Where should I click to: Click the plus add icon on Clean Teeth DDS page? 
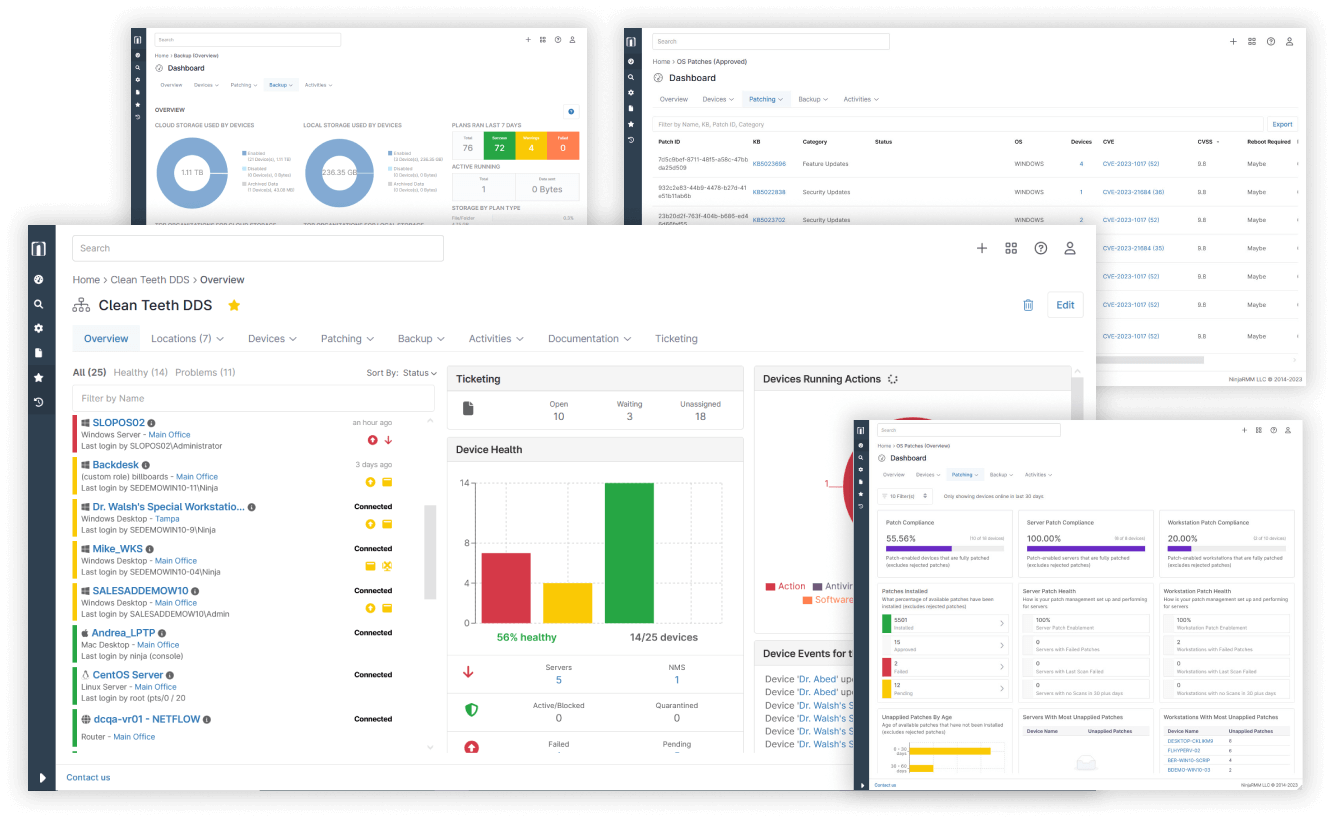[x=981, y=248]
